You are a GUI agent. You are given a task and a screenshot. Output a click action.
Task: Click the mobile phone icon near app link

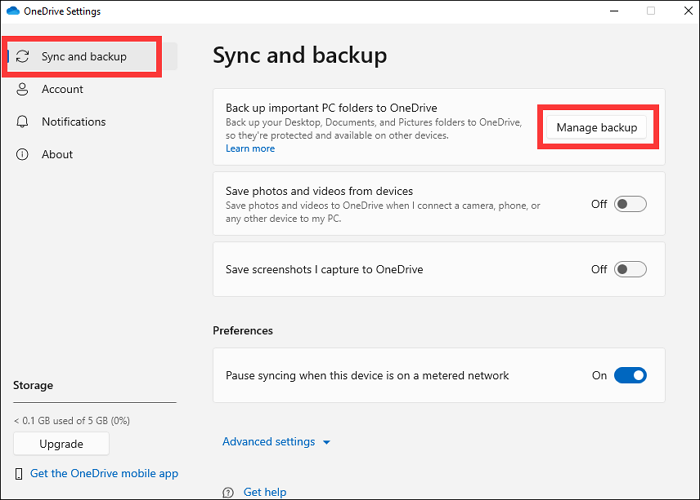coord(19,474)
